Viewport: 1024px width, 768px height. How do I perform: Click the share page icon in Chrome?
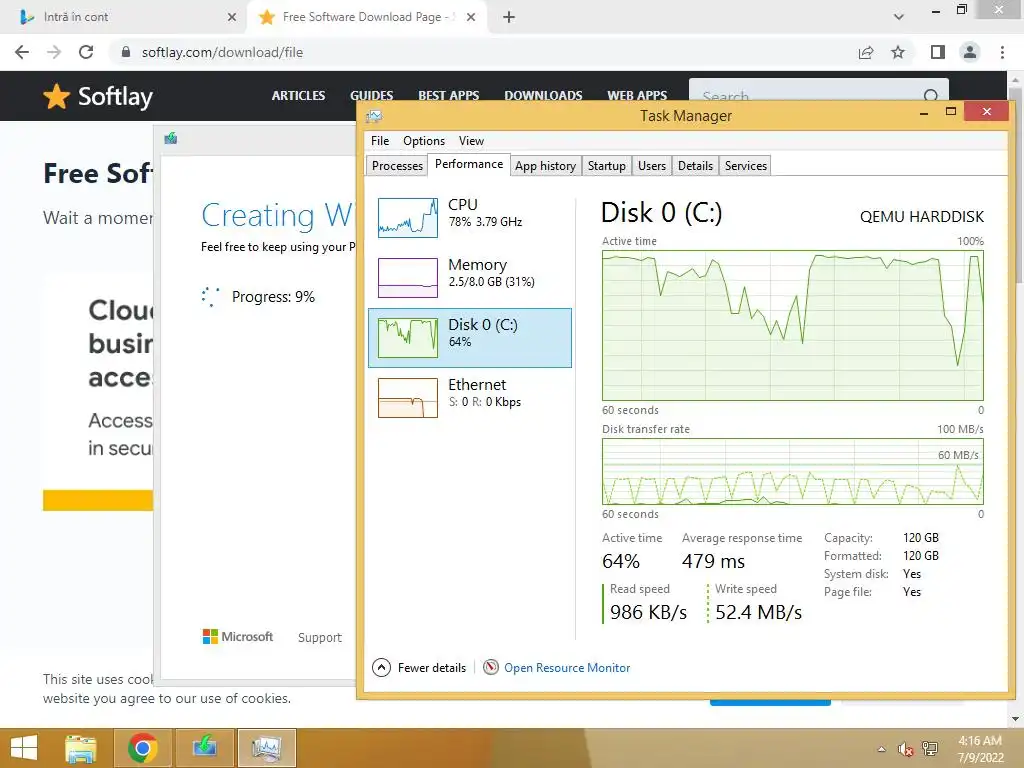point(866,52)
